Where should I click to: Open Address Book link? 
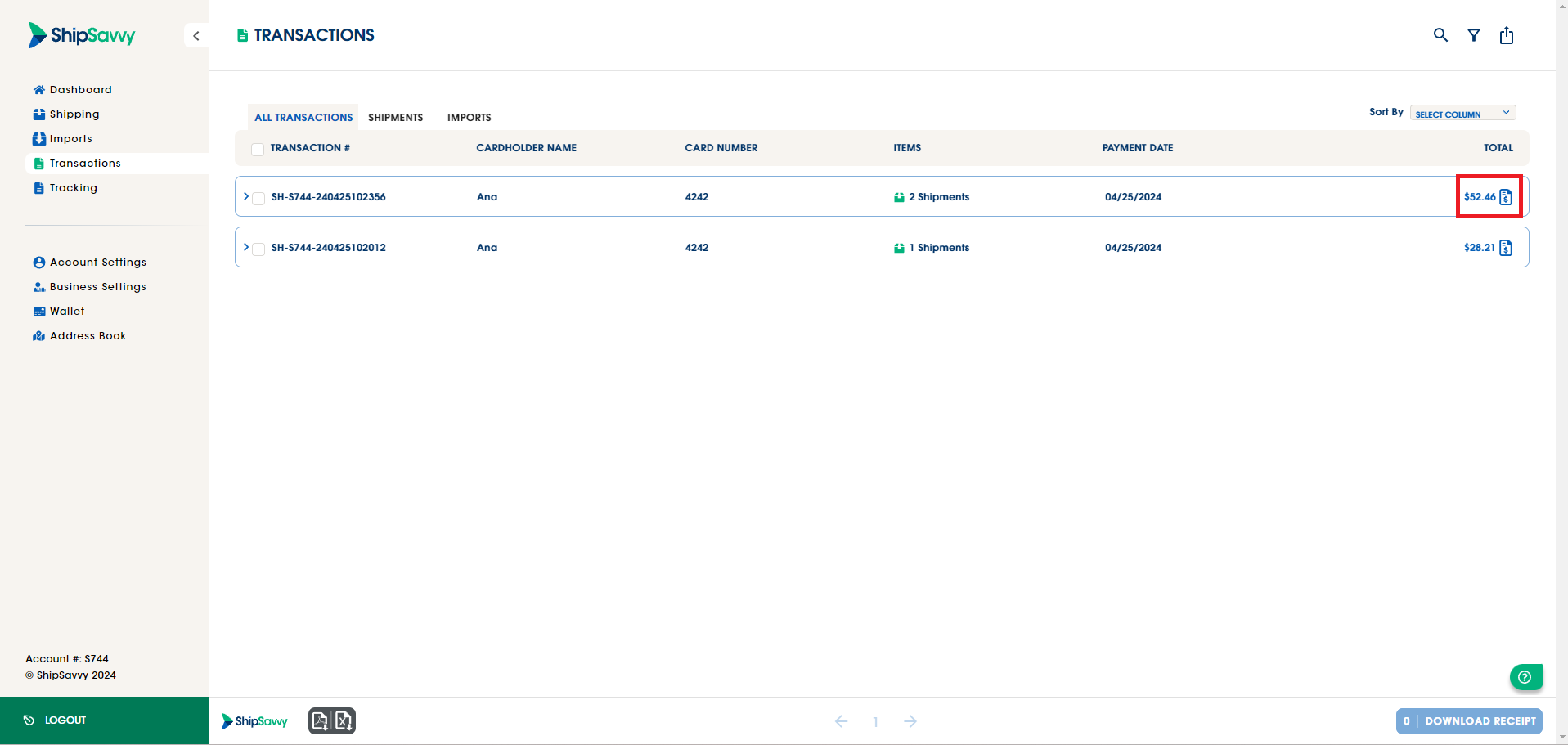point(88,336)
